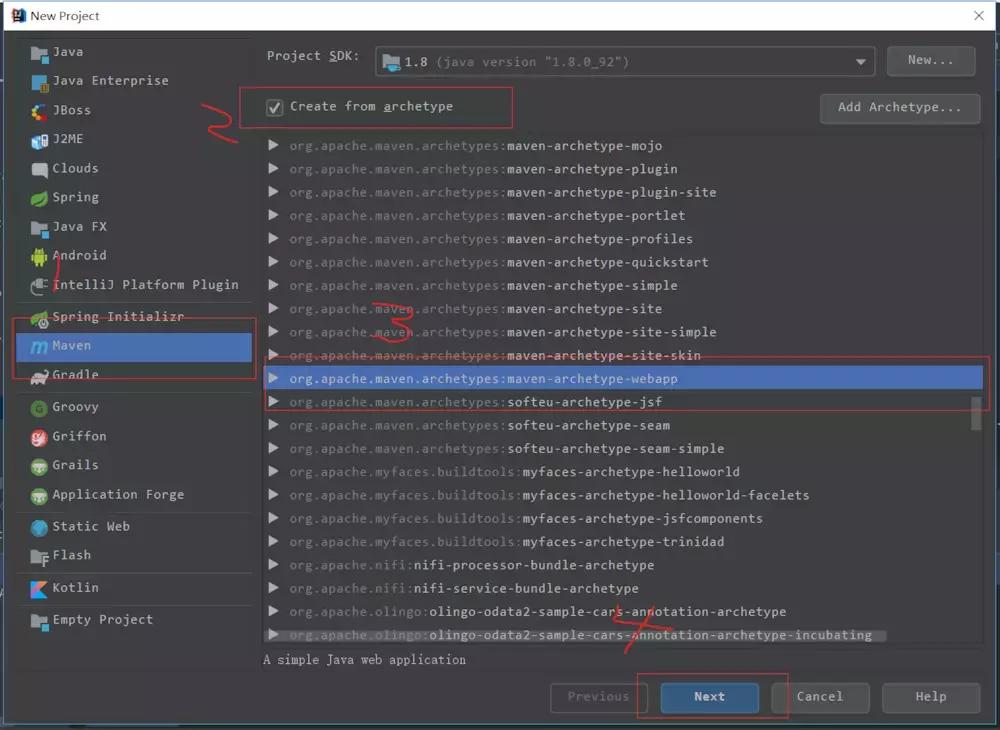
Task: Click the Add Archetype... button
Action: (900, 108)
